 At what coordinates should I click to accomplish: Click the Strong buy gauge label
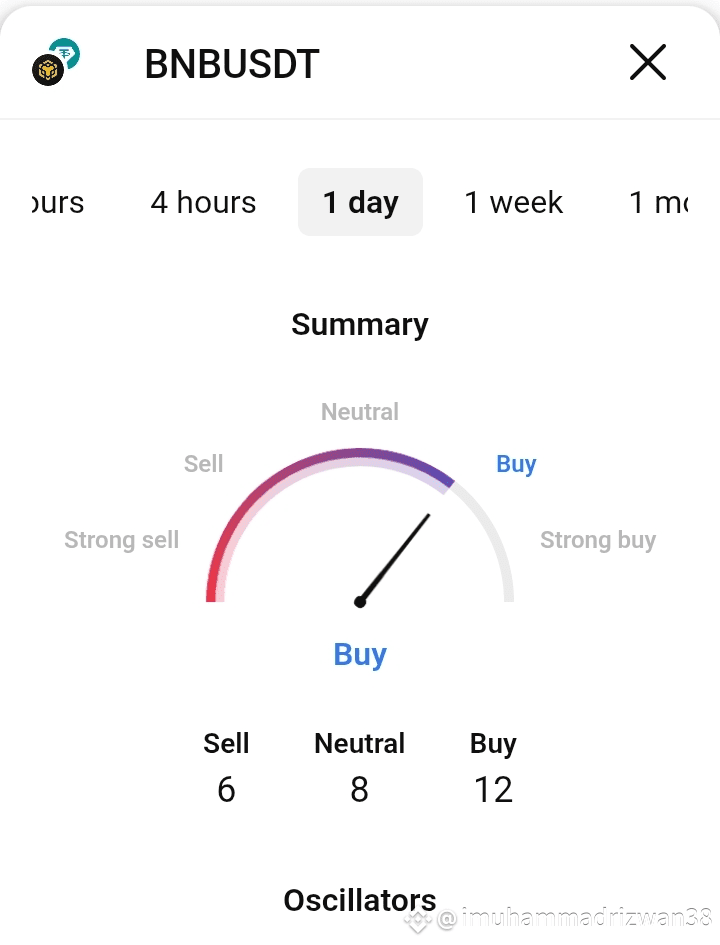point(598,540)
